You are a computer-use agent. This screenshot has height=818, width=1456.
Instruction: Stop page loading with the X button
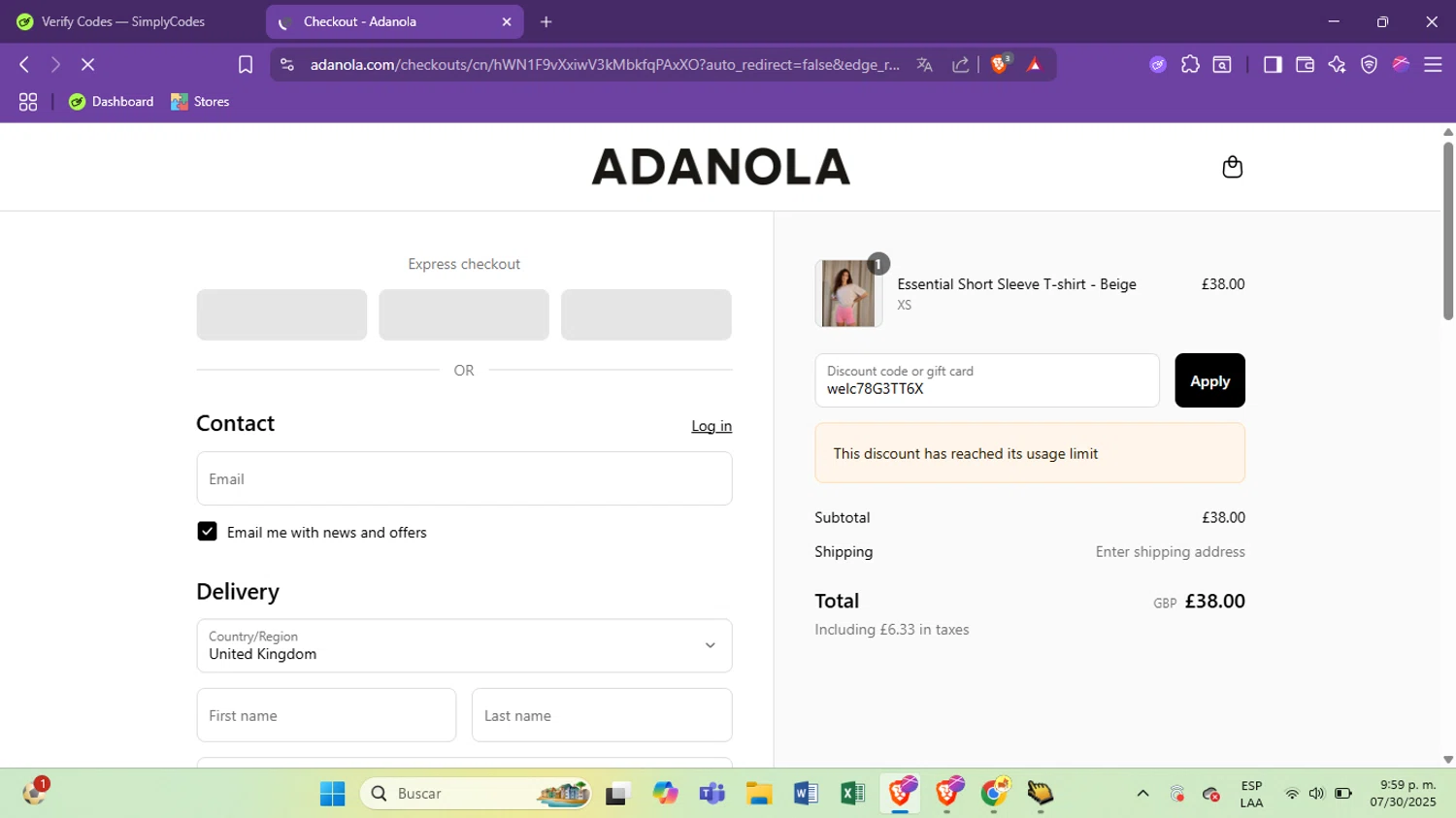(x=87, y=64)
